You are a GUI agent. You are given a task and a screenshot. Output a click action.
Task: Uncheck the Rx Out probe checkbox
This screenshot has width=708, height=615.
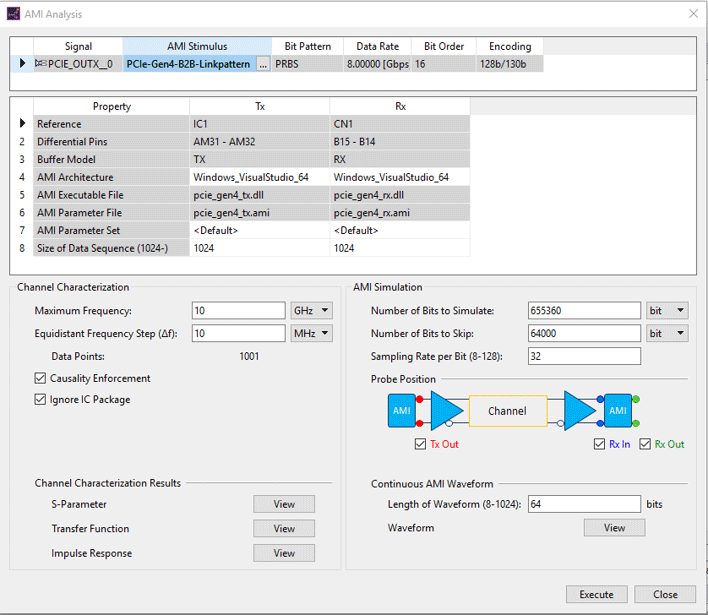tap(645, 444)
